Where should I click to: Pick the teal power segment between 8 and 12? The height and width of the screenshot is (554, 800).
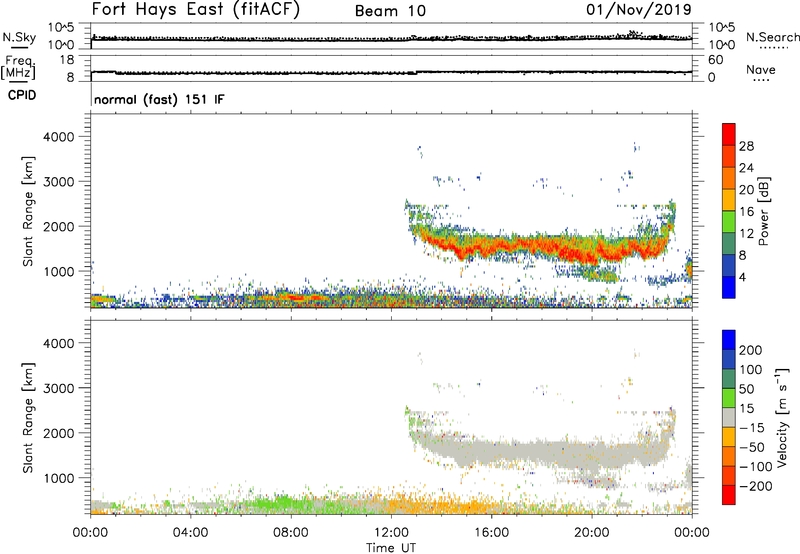click(x=729, y=244)
